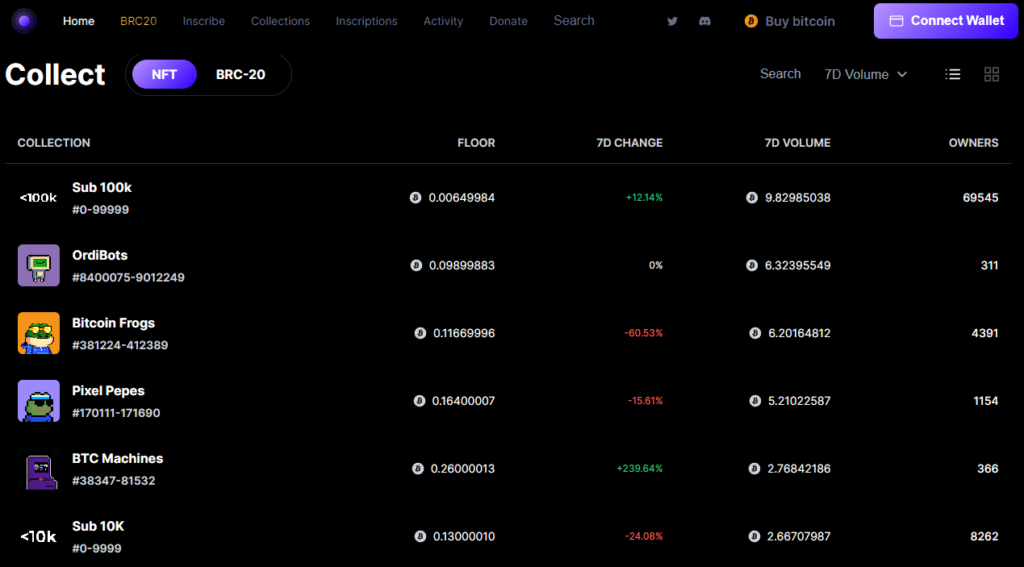Click bitcoin icon beside floor 0.16400007

(x=419, y=400)
